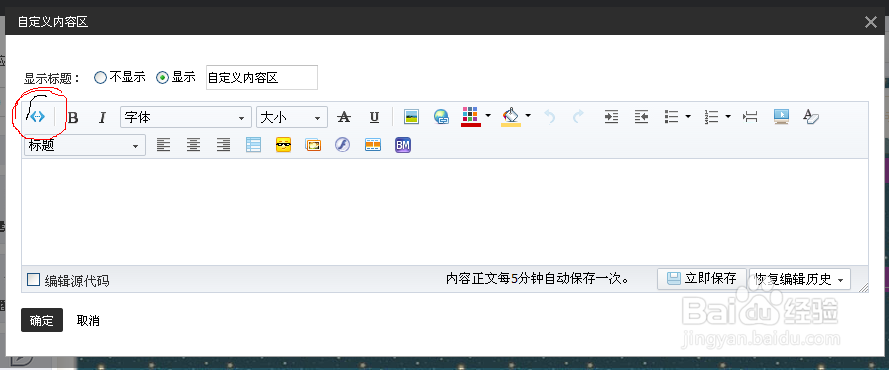Pick text color grid swatch

(x=471, y=116)
